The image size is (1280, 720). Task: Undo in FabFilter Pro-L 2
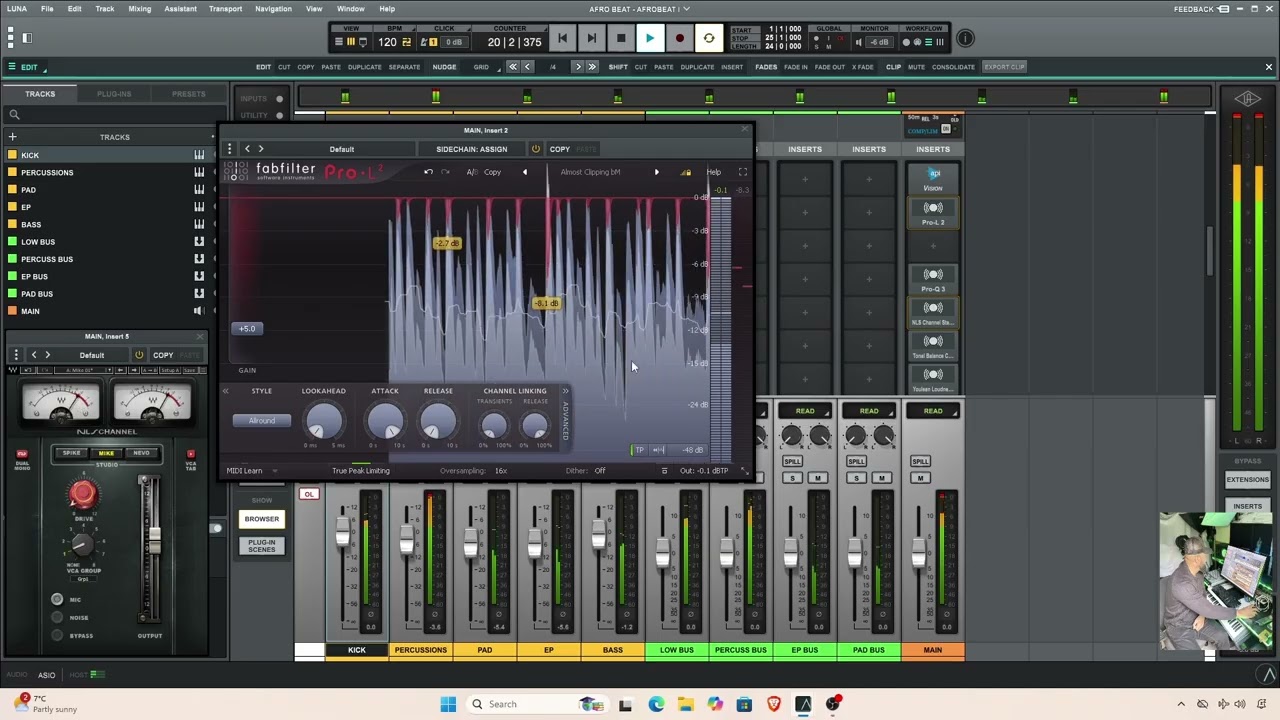coord(428,172)
